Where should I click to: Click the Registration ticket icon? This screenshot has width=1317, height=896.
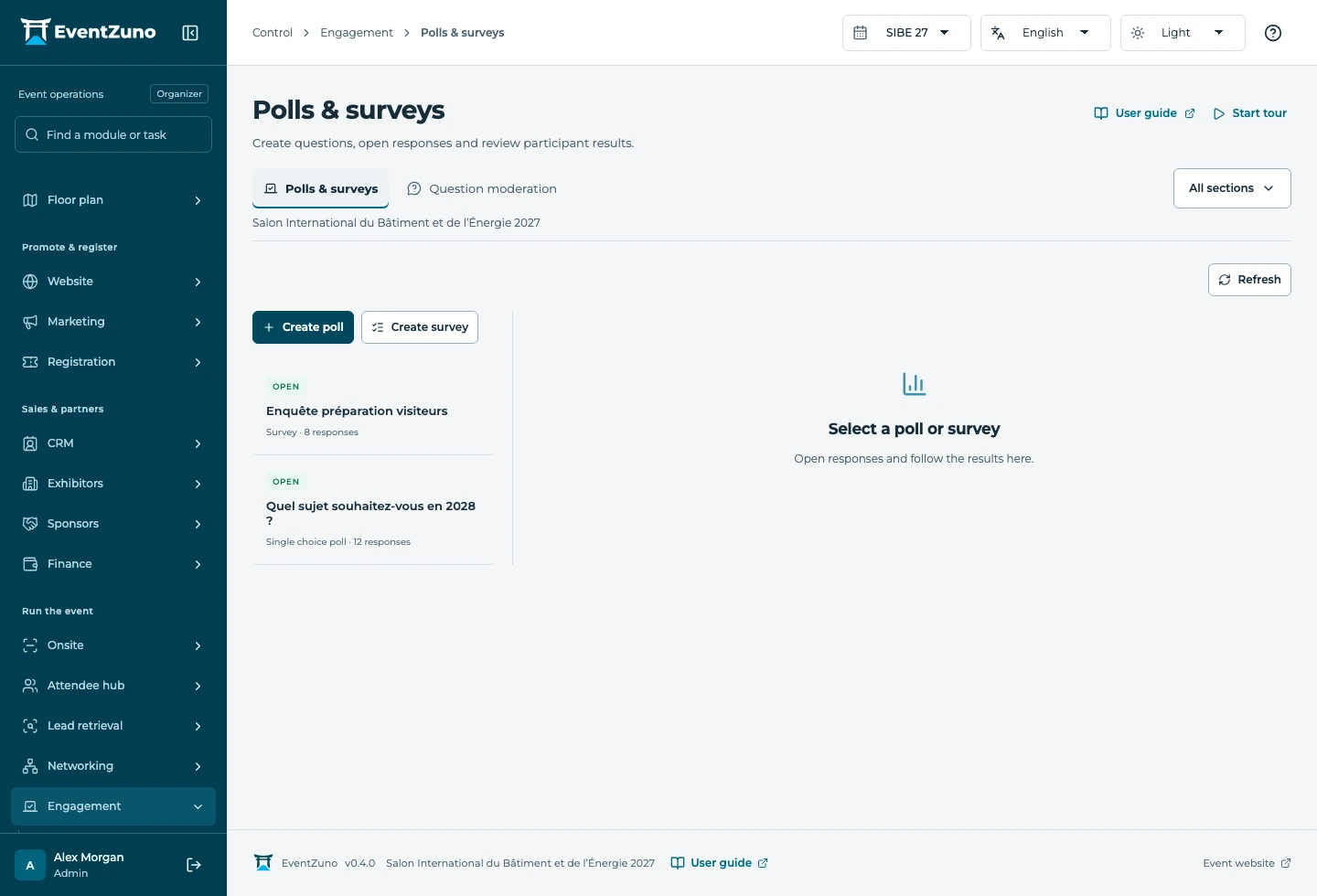[30, 362]
